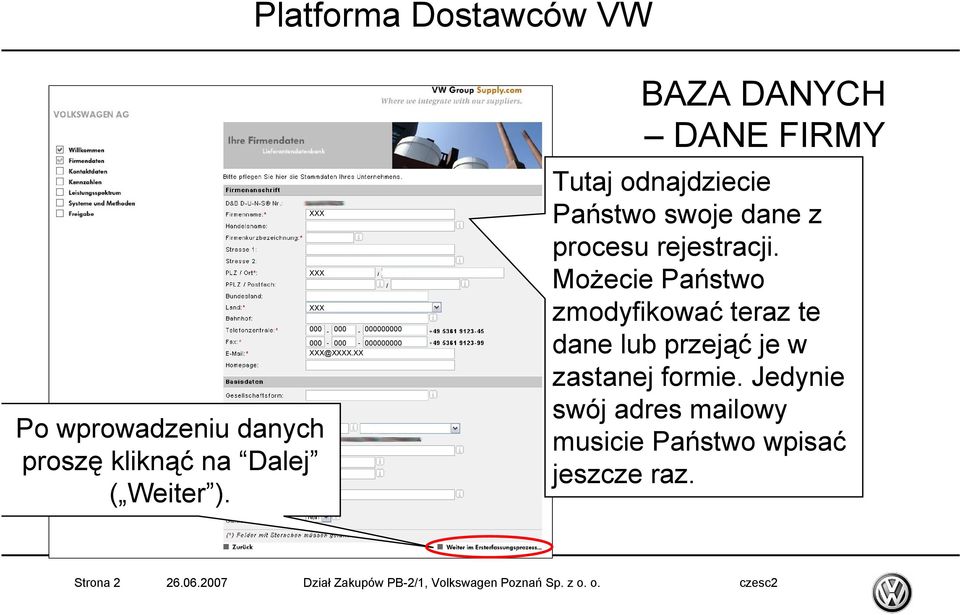Toggle the Systeme und Methoden checkbox

coord(60,203)
